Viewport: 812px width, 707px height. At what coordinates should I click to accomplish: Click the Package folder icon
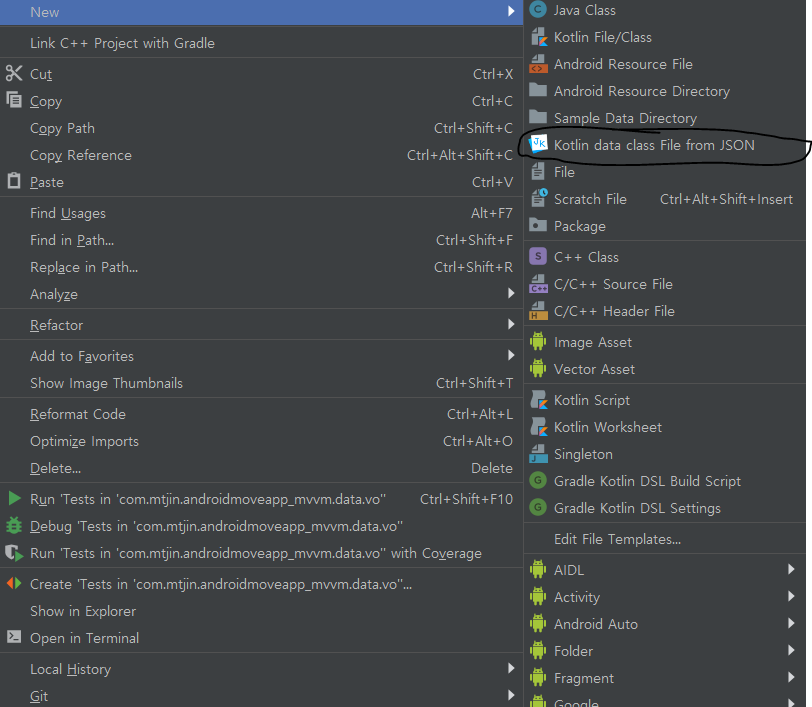point(538,225)
